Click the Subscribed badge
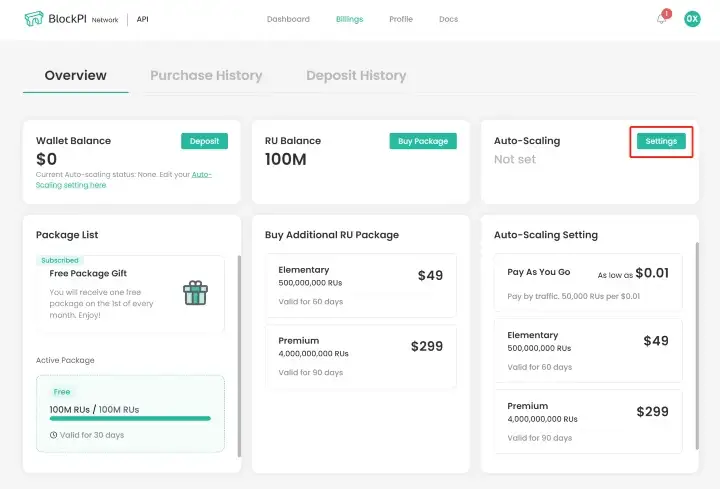The width and height of the screenshot is (720, 489). [60, 260]
